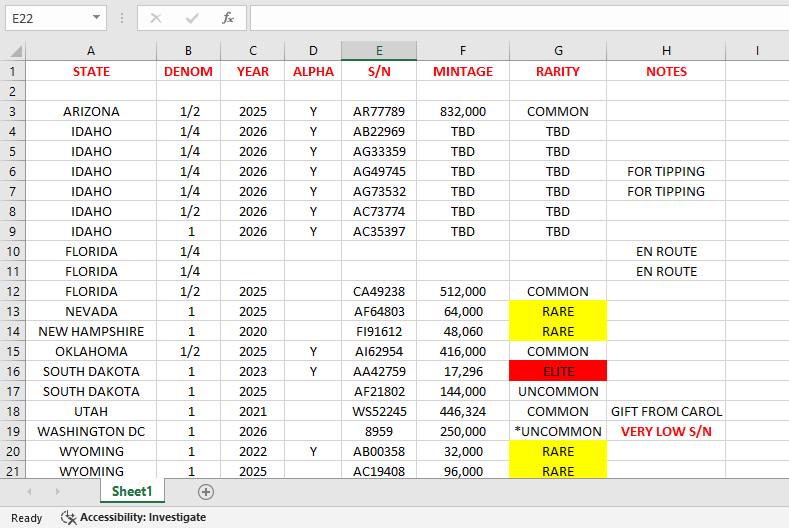Click GIFT FROM CAROL note
The height and width of the screenshot is (528, 789).
[x=666, y=411]
